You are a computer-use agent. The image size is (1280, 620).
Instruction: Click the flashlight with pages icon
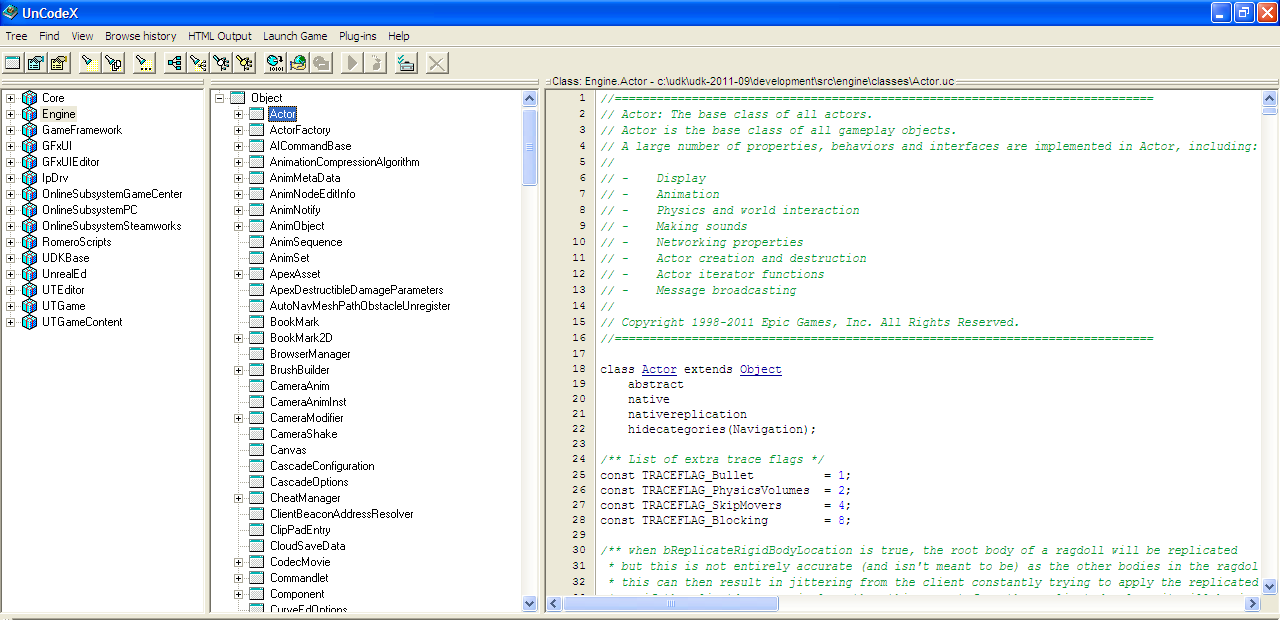click(x=113, y=63)
